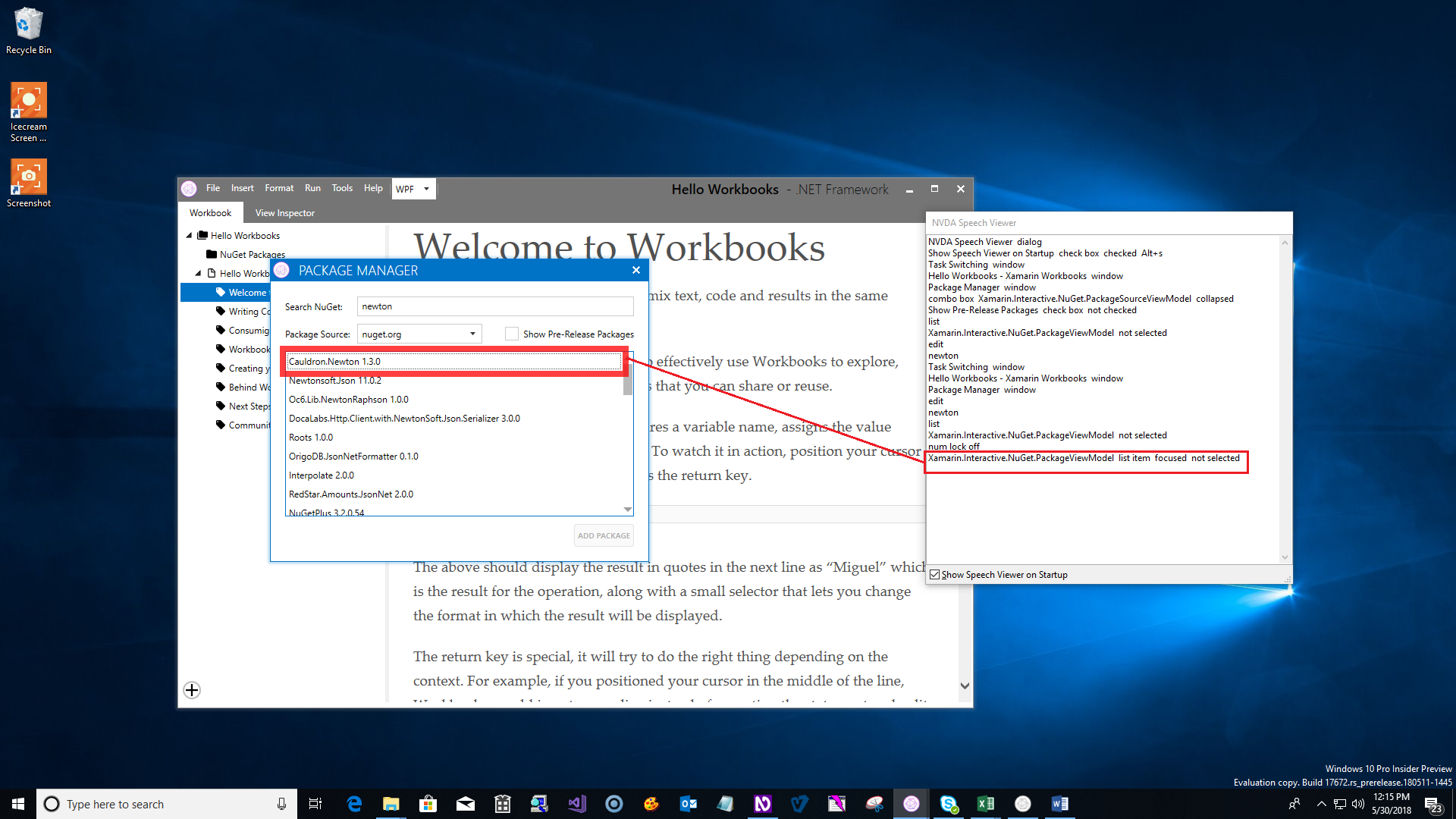Close the Package Manager dialog
Screen dimensions: 1456x819
(636, 270)
